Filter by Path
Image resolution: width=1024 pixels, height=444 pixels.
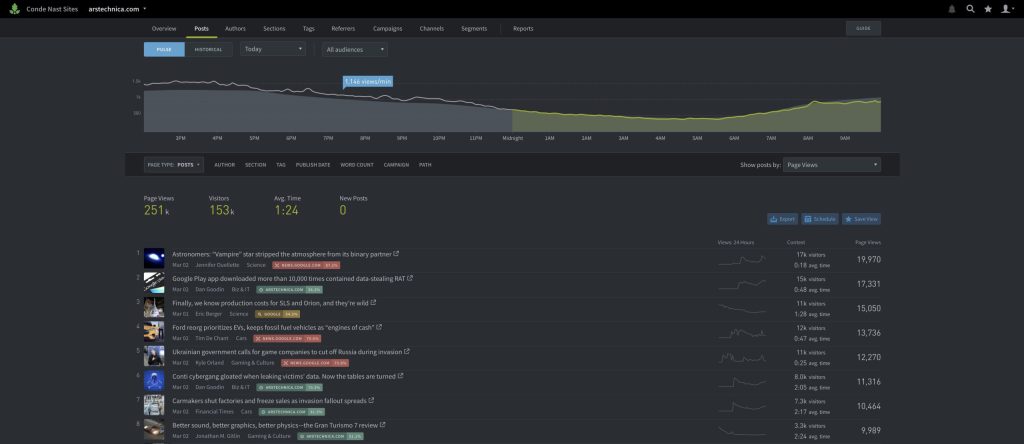point(425,165)
